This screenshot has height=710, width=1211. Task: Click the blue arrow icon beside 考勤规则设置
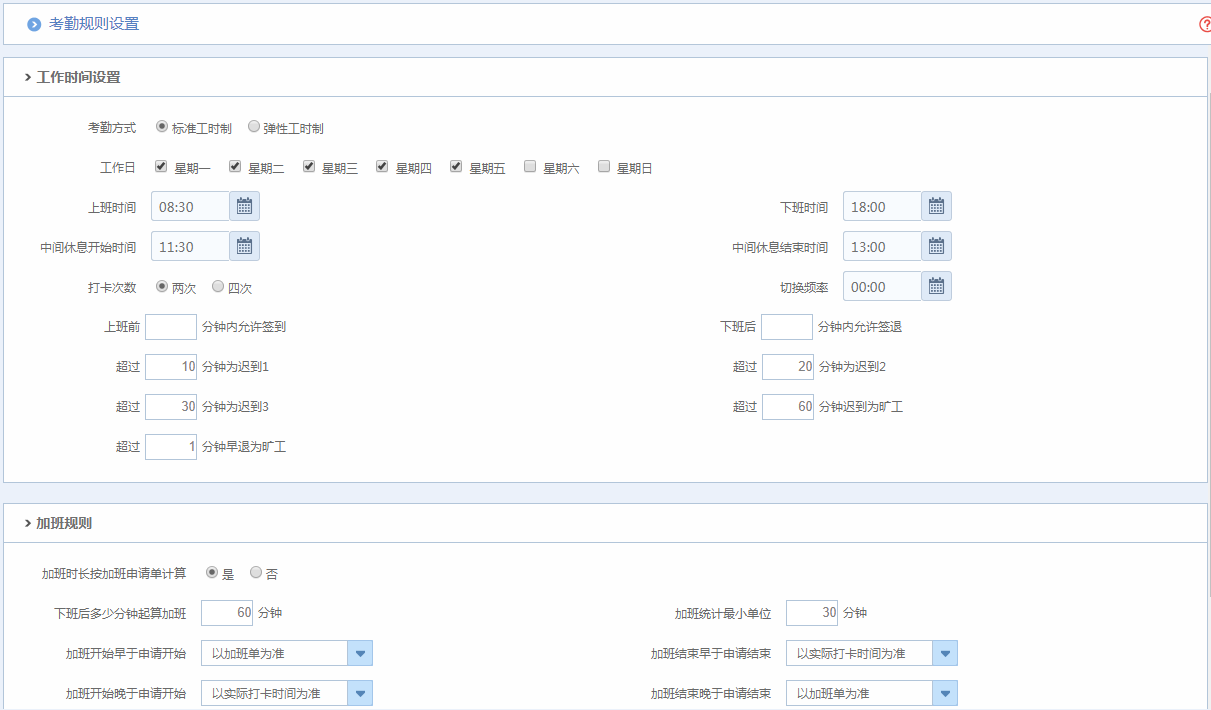click(x=34, y=24)
